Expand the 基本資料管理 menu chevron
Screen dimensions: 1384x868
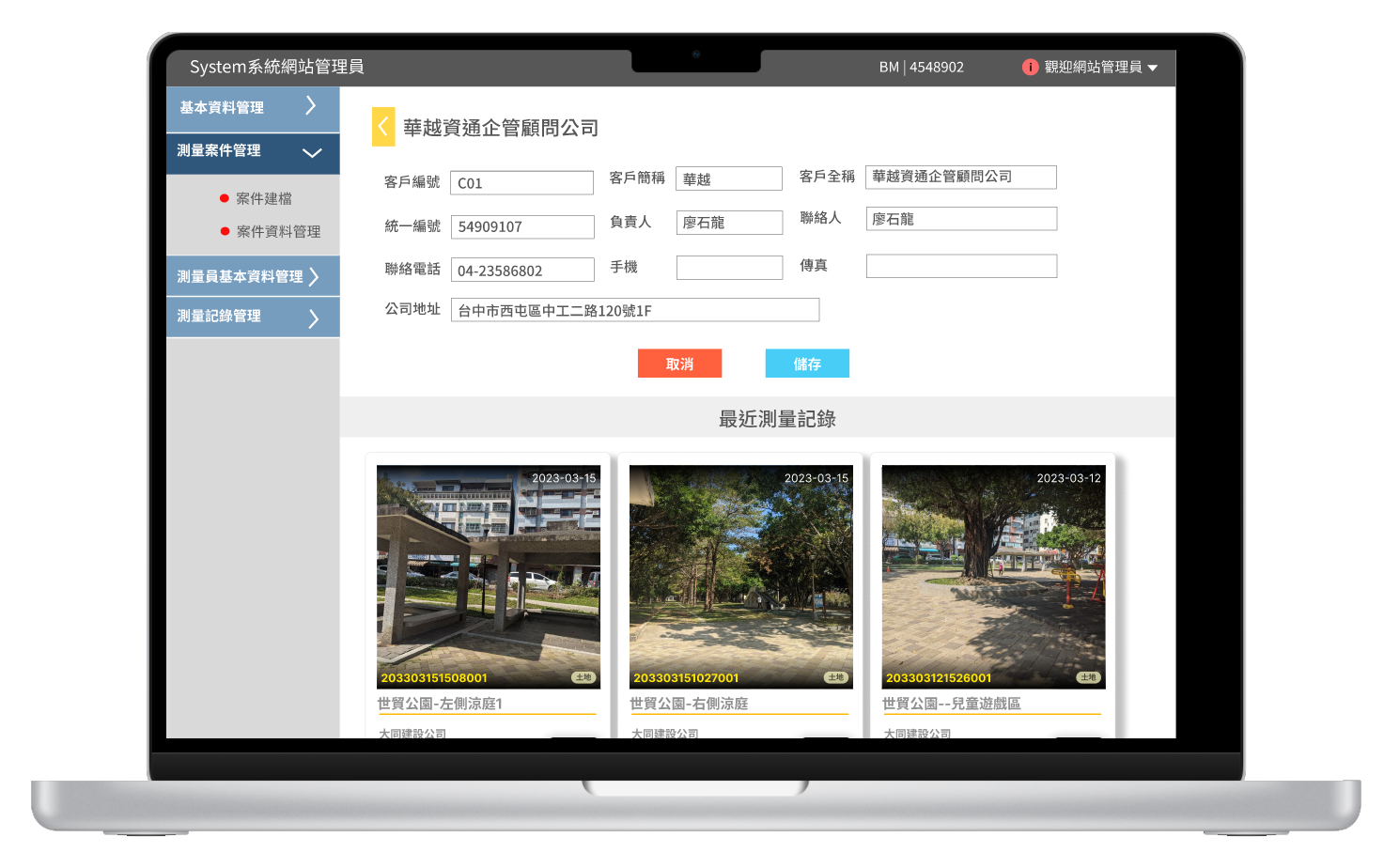tap(311, 106)
